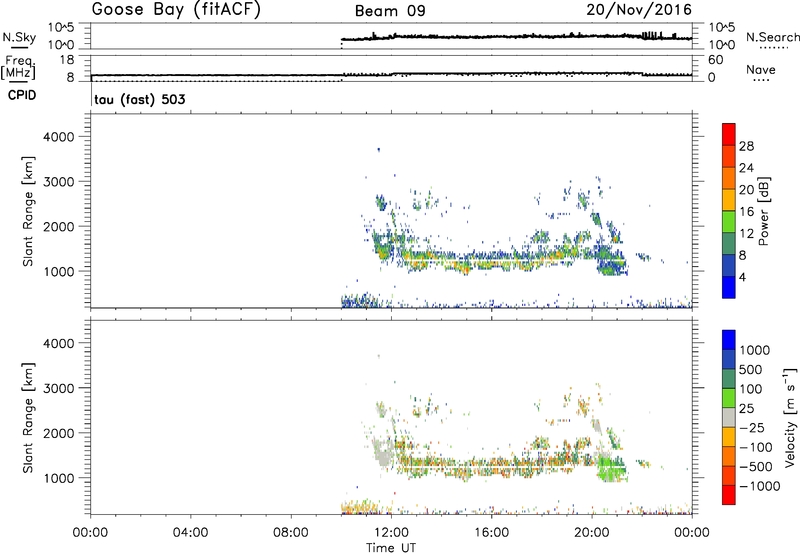The width and height of the screenshot is (800, 554).
Task: Click the 'Goose Bay (fitACF)' title text
Action: [x=176, y=10]
